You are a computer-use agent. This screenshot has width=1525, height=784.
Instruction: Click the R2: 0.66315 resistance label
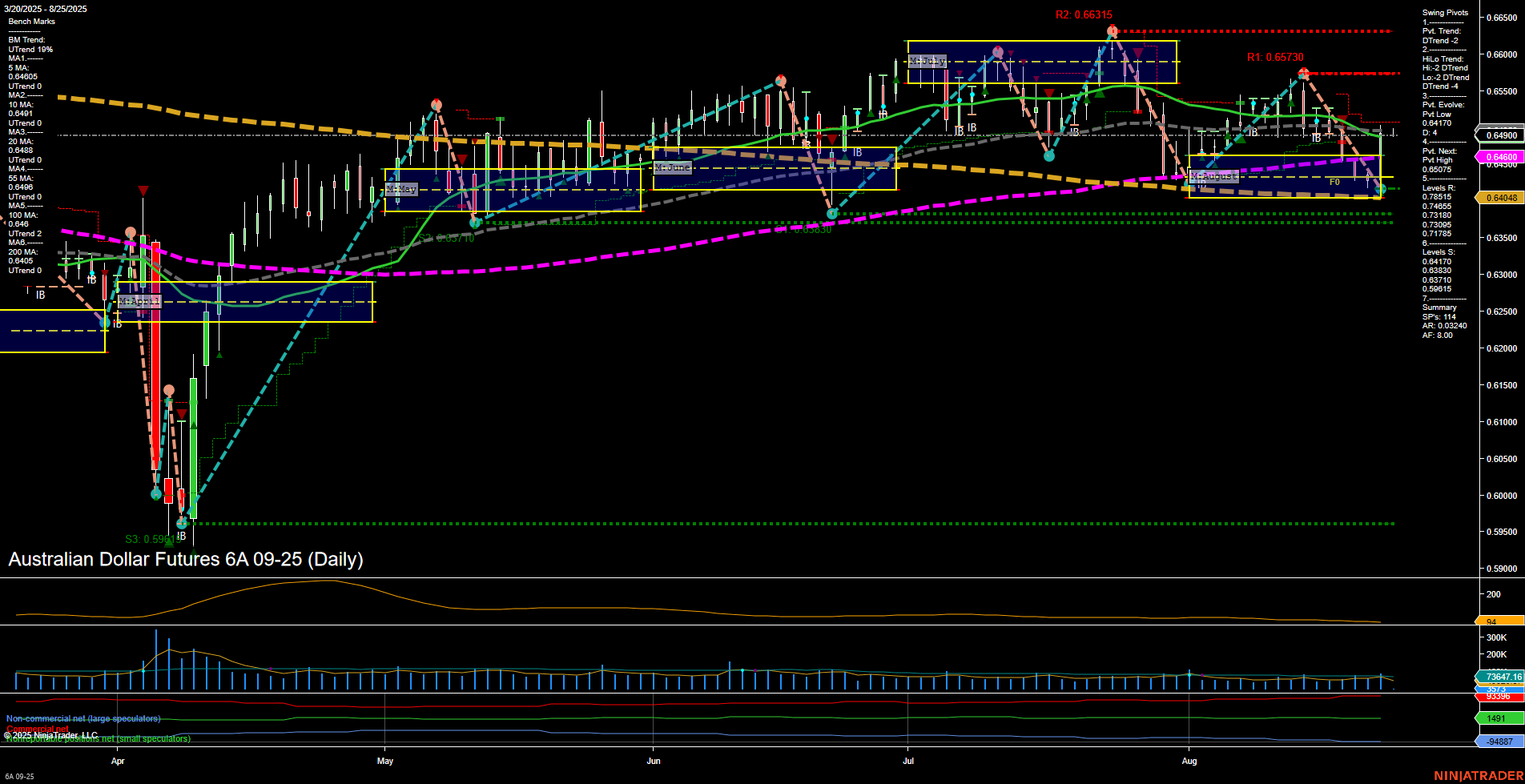click(1082, 14)
